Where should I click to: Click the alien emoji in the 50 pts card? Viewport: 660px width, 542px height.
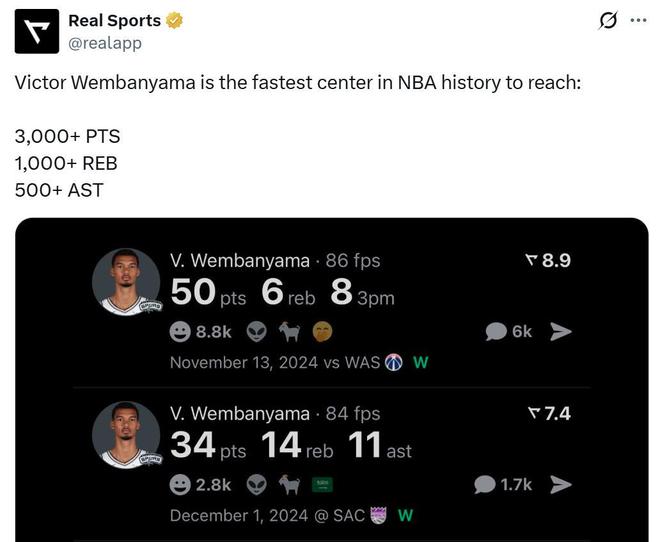click(x=258, y=331)
